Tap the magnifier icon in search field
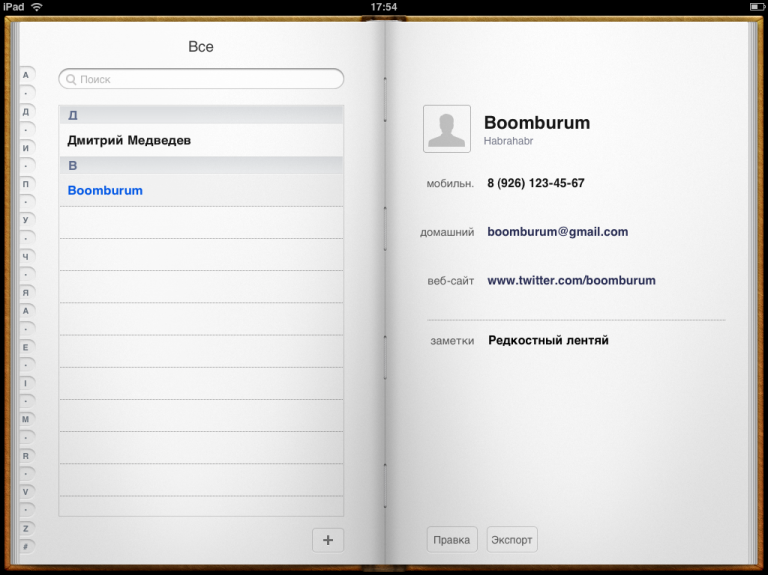 point(71,79)
